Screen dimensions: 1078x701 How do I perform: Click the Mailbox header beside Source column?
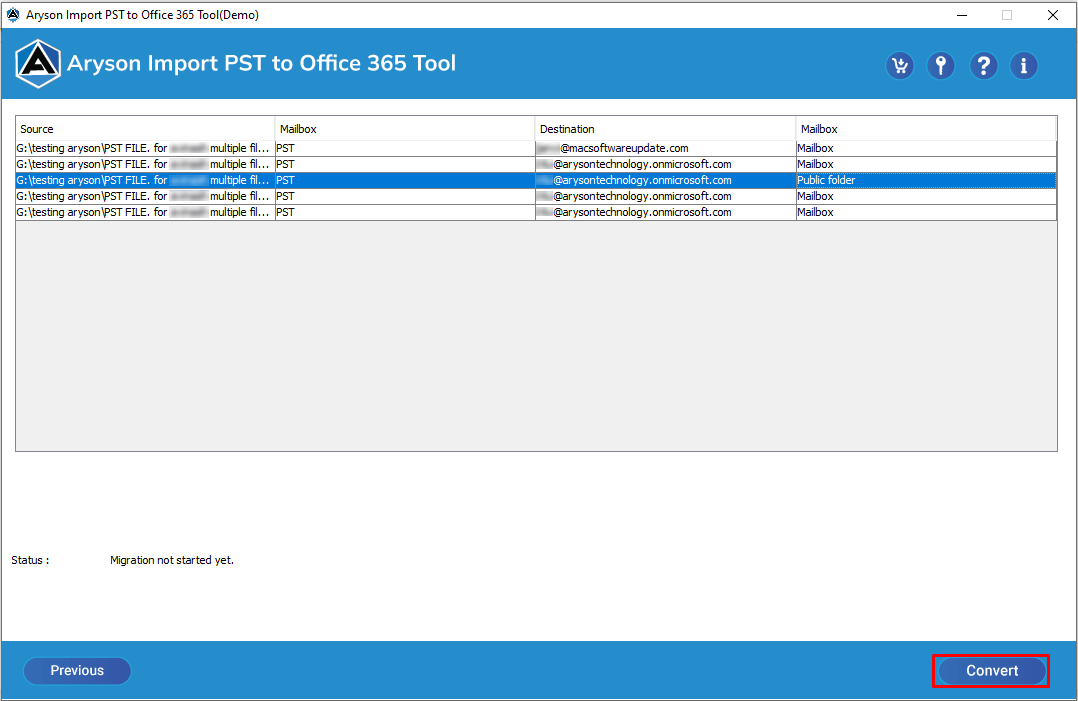tap(405, 129)
